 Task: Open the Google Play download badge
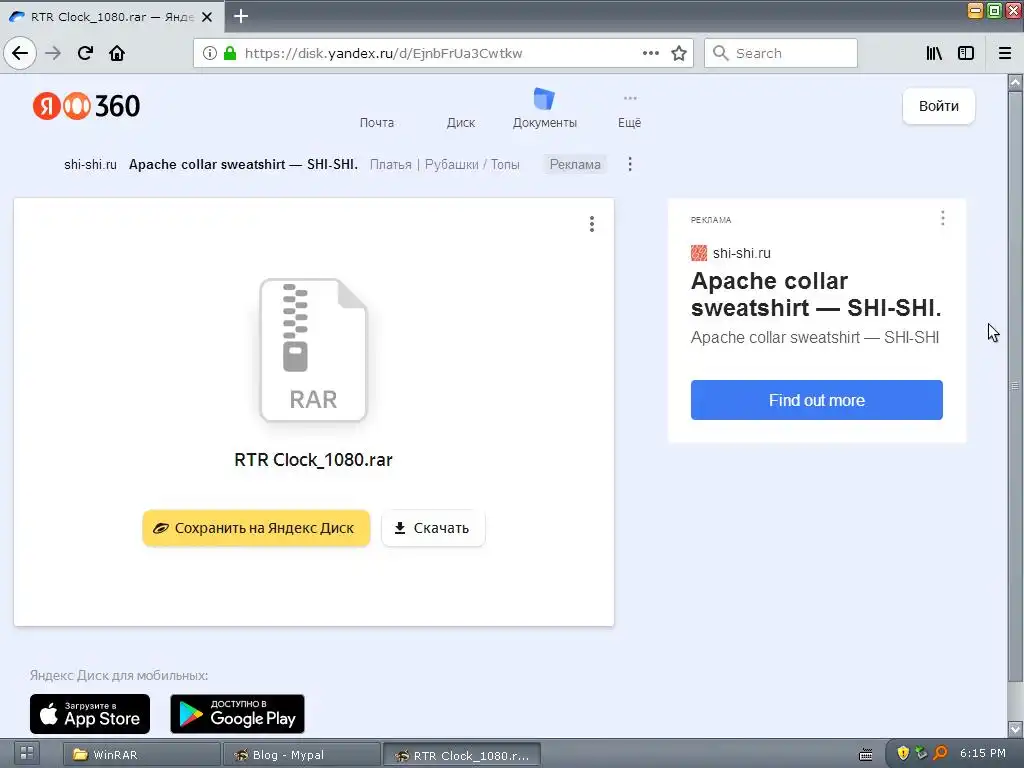(x=237, y=714)
